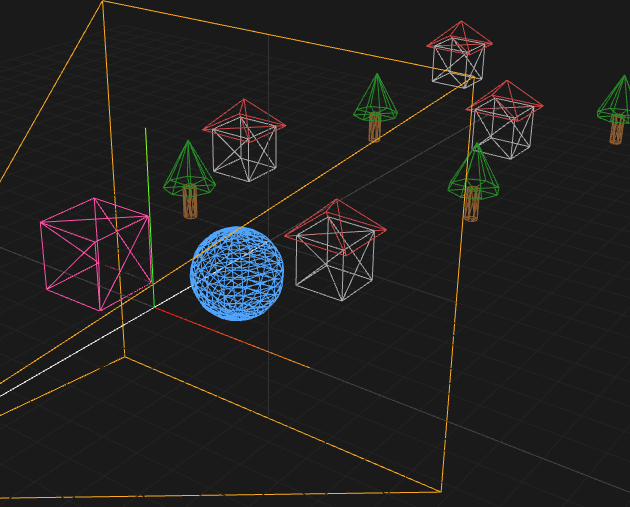Click the green vertical axis line

click(x=149, y=217)
